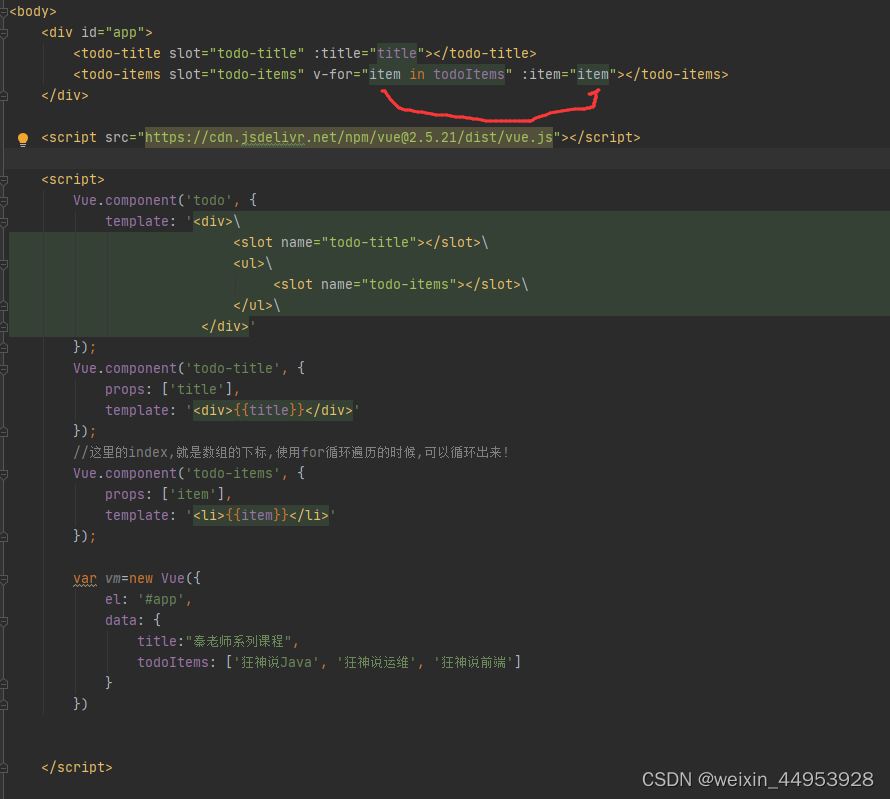
Task: Click slot="todo-title" attribute in todo-title tag
Action: pyautogui.click(x=236, y=53)
